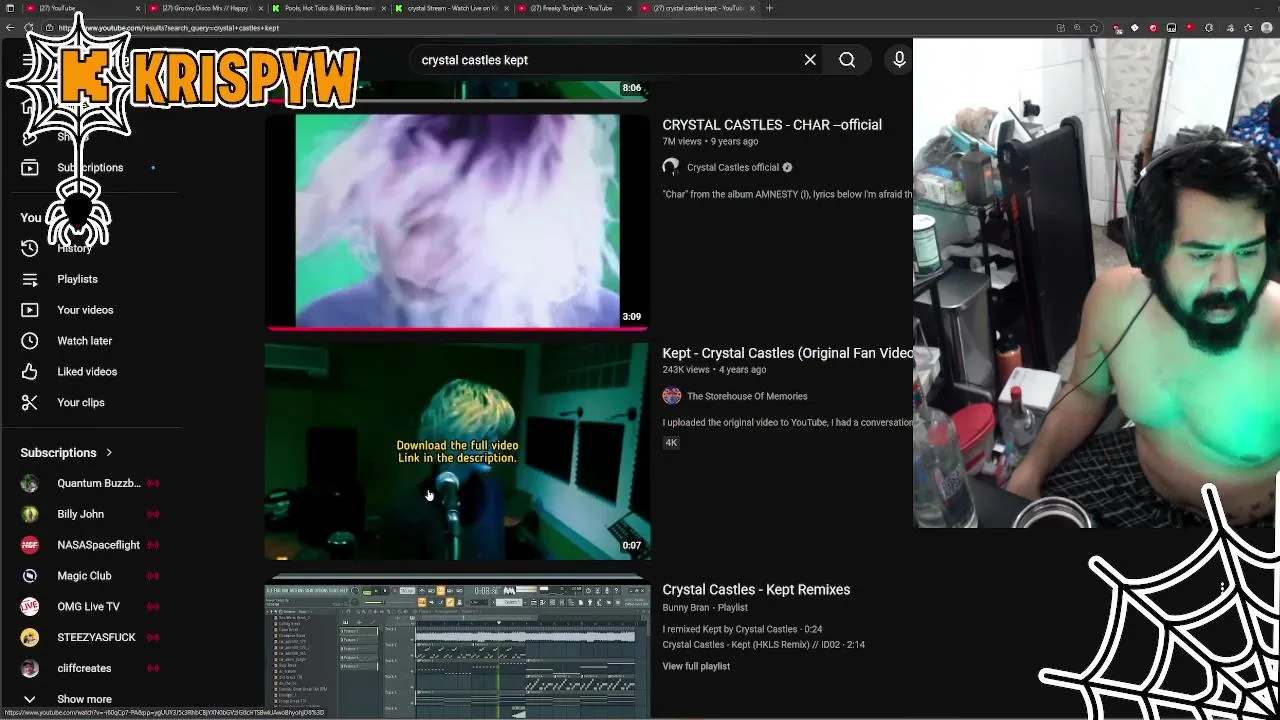1280x720 pixels.
Task: Open Subscriptions in the sidebar
Action: pos(90,168)
